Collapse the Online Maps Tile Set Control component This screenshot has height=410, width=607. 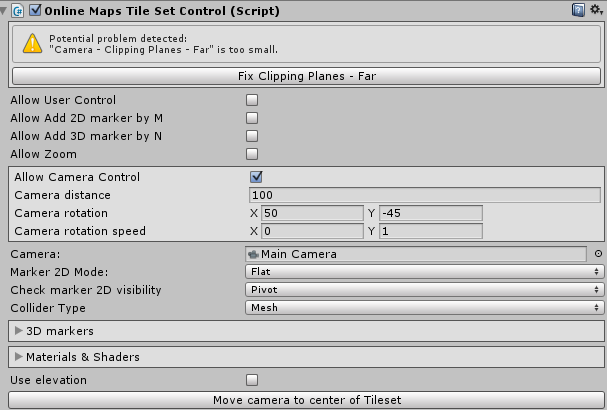pyautogui.click(x=3, y=11)
